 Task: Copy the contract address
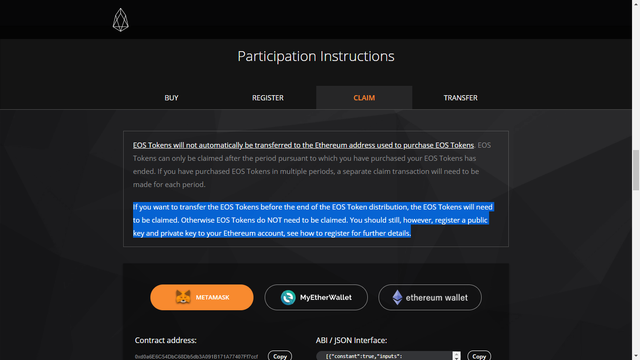[x=280, y=356]
